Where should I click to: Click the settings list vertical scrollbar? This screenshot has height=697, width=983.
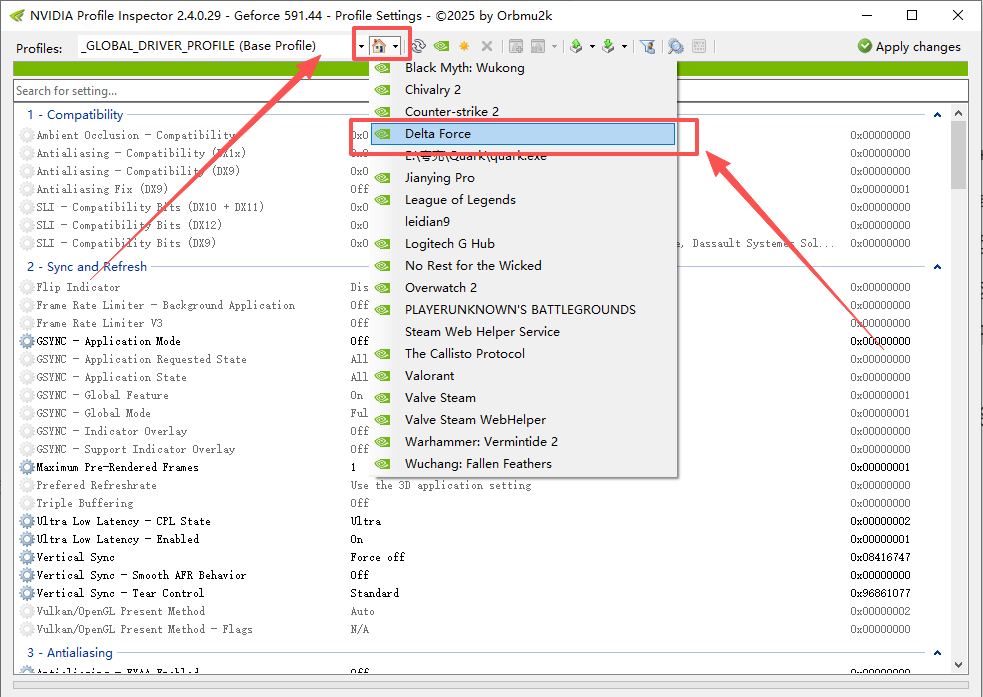click(x=958, y=400)
